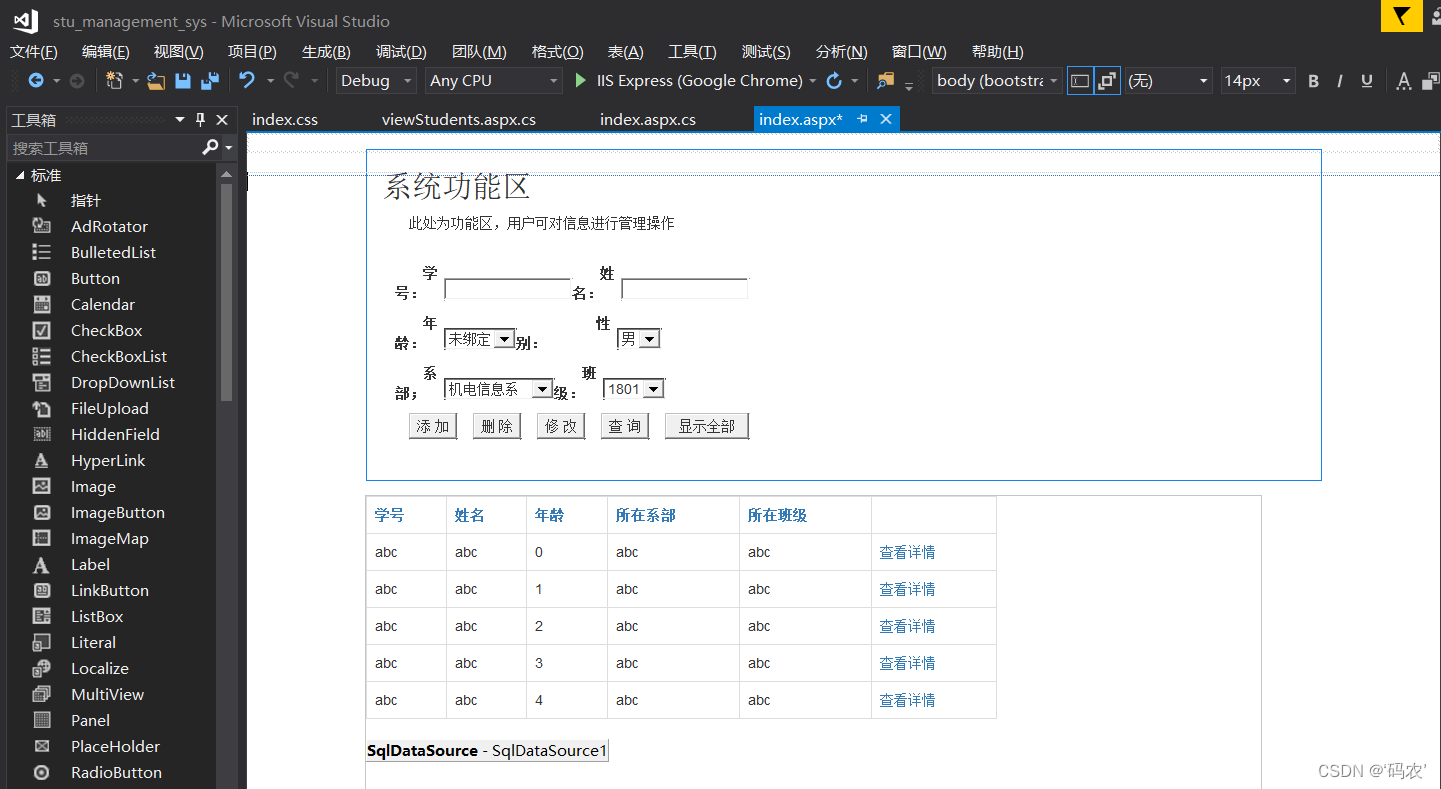
Task: Select the Calendar control in toolbox
Action: [102, 305]
